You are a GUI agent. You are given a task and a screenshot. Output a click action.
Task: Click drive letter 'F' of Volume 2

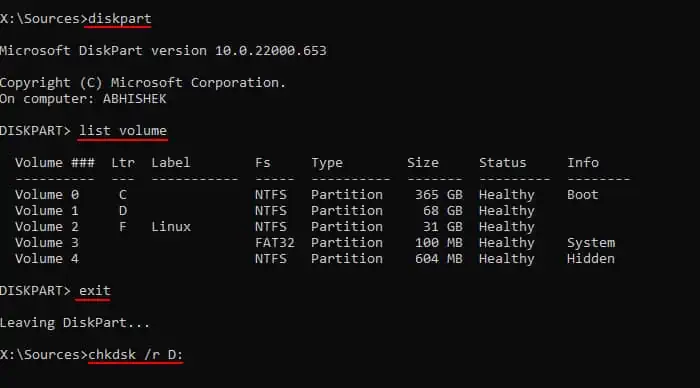(123, 227)
